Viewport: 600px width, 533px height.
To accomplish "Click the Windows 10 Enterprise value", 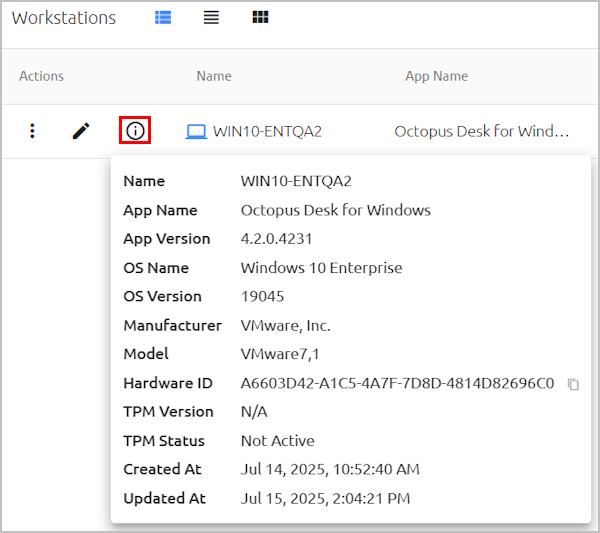I will tap(321, 268).
